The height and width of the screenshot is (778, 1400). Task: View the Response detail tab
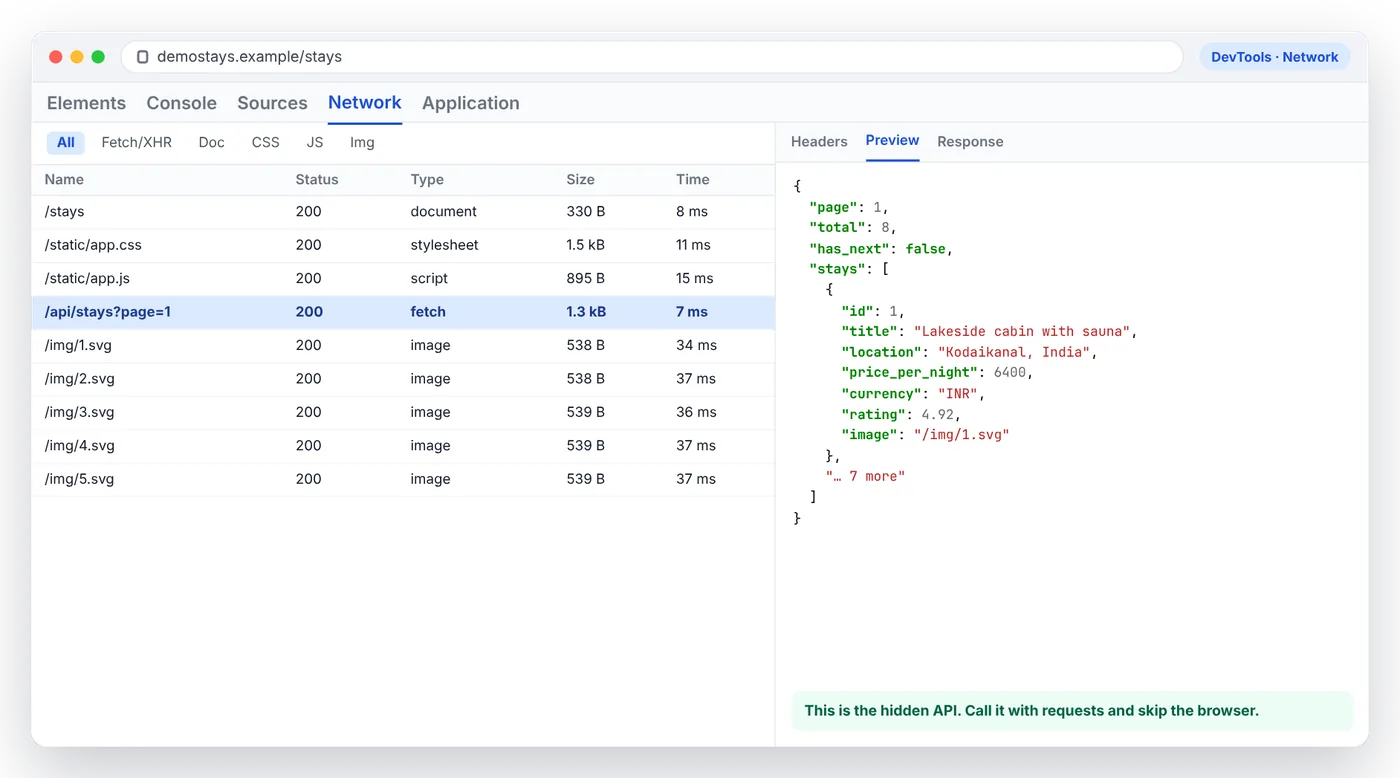[970, 142]
